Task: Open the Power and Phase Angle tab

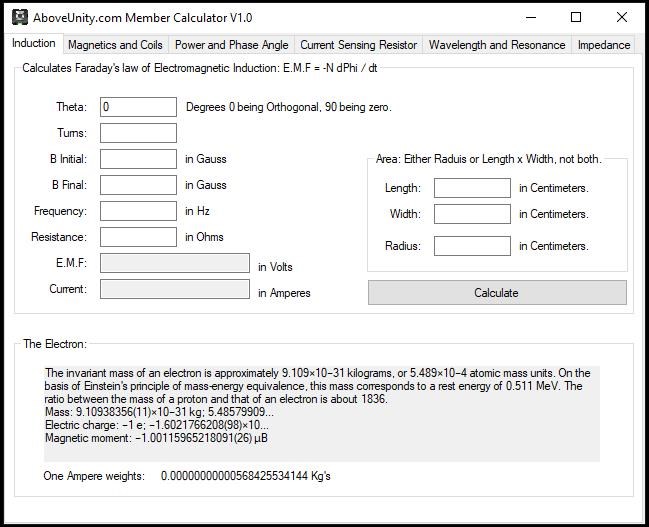Action: 231,45
